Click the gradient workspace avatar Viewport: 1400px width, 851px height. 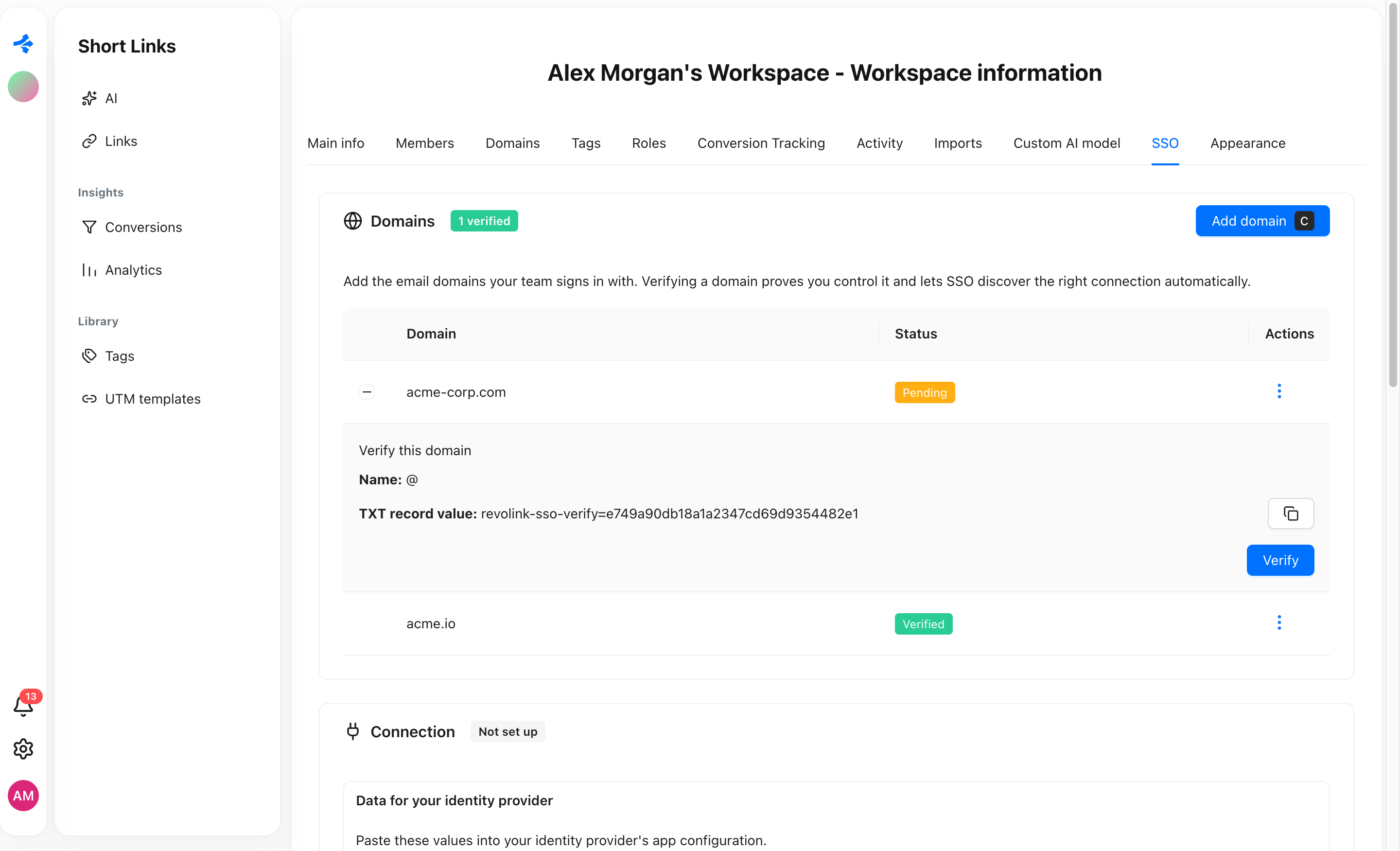(23, 87)
